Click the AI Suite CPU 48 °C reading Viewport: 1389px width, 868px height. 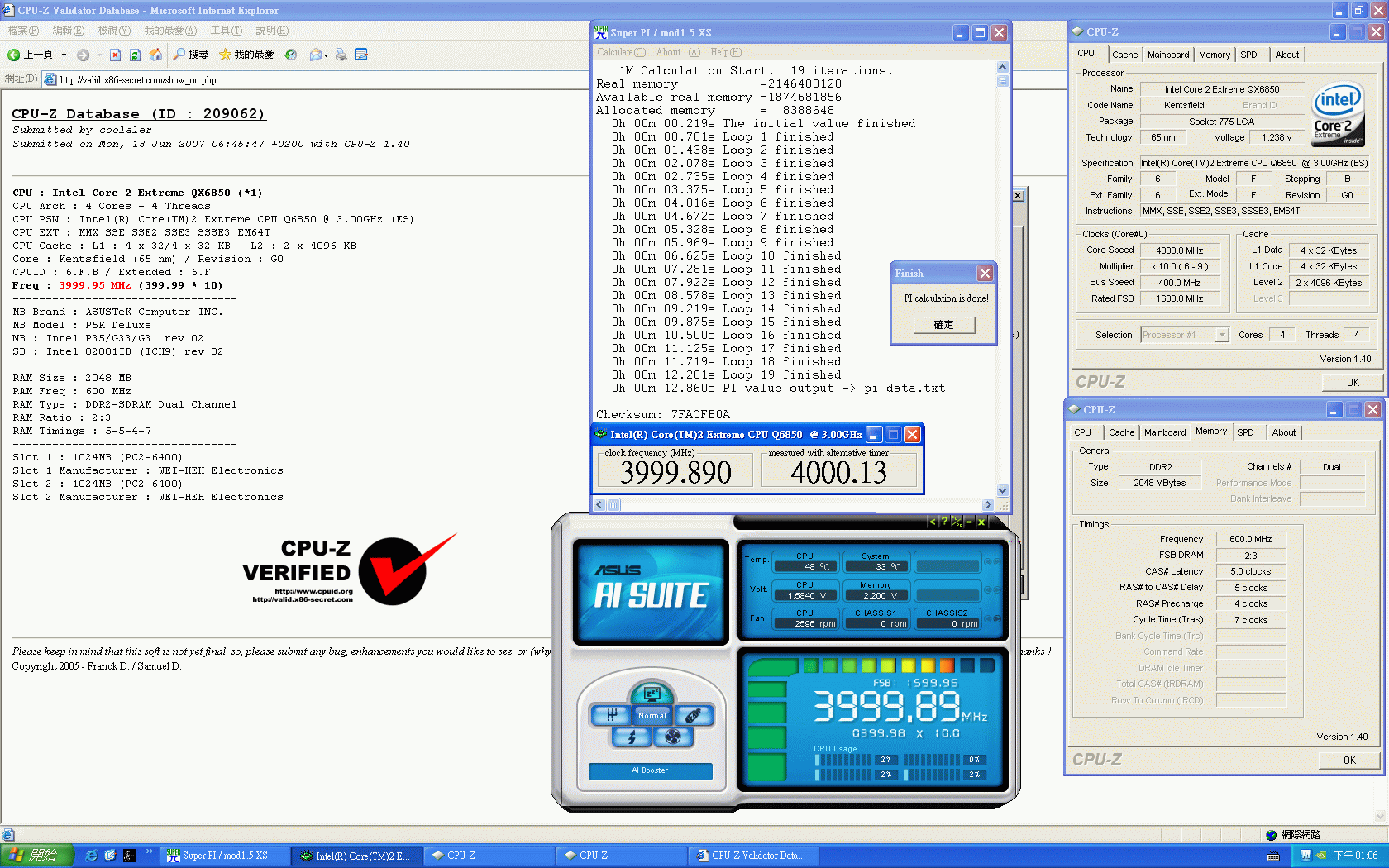point(804,566)
